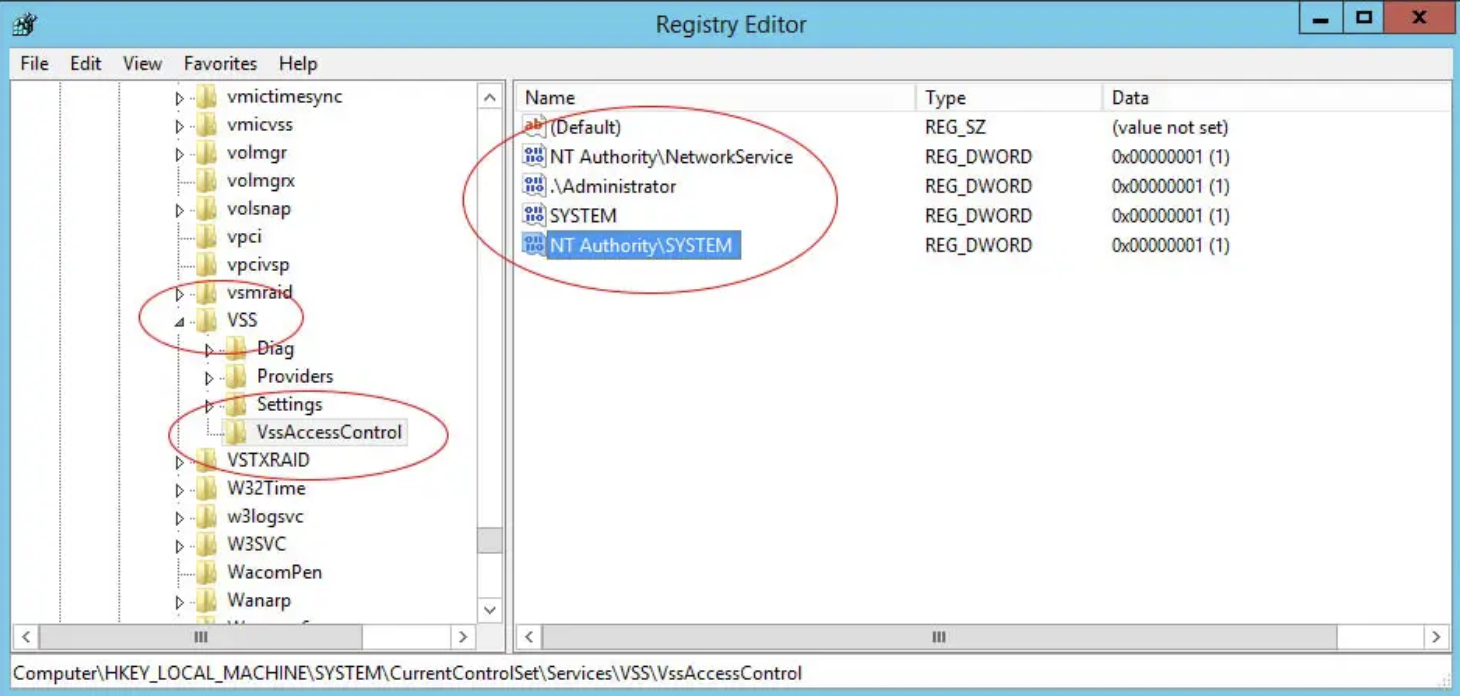The height and width of the screenshot is (696, 1460).
Task: Open the View menu
Action: click(142, 63)
